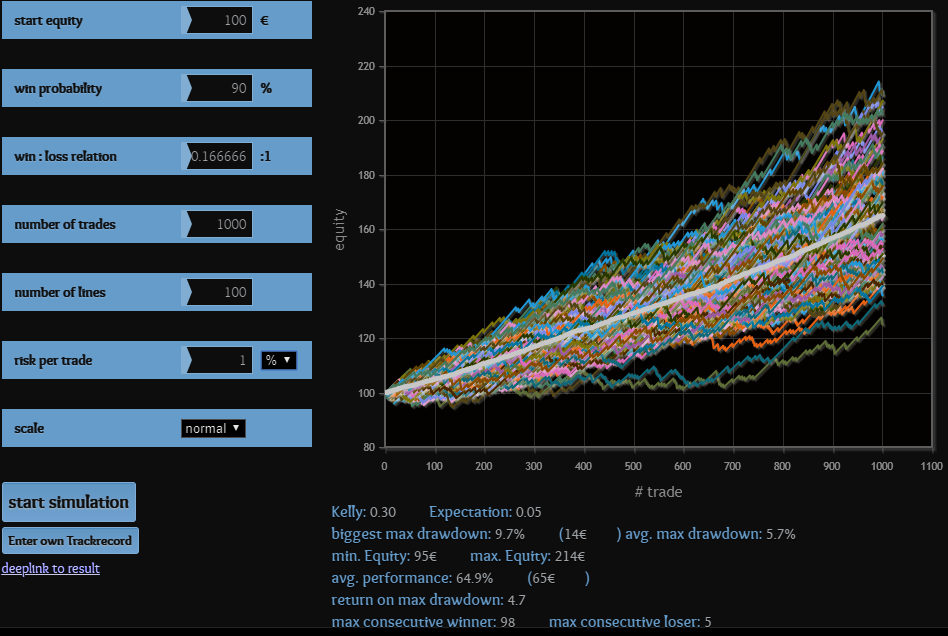This screenshot has width=948, height=636.
Task: Open the deeplink to result link
Action: (x=50, y=569)
